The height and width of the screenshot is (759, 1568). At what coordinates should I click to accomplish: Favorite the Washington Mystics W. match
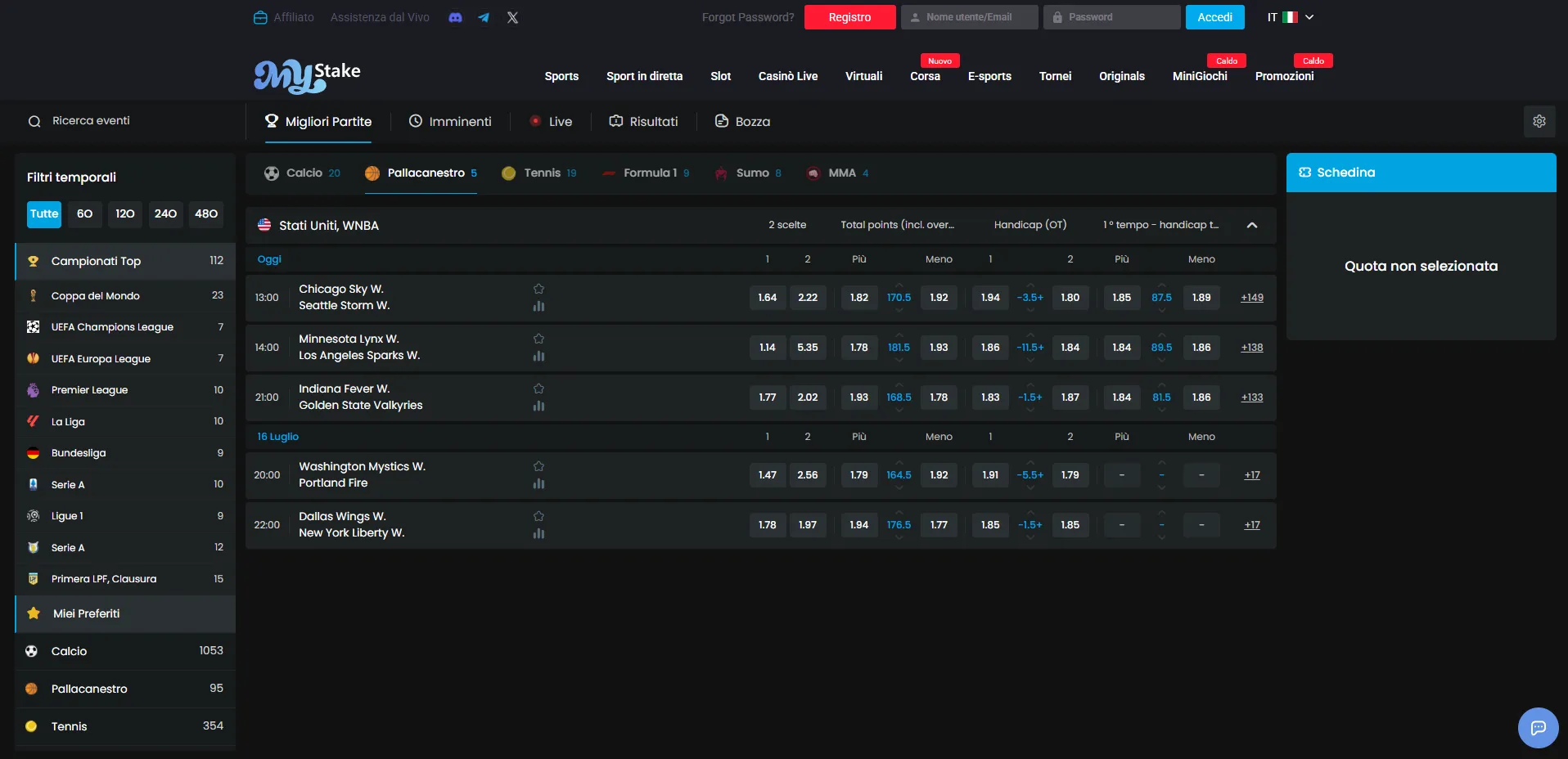click(538, 466)
